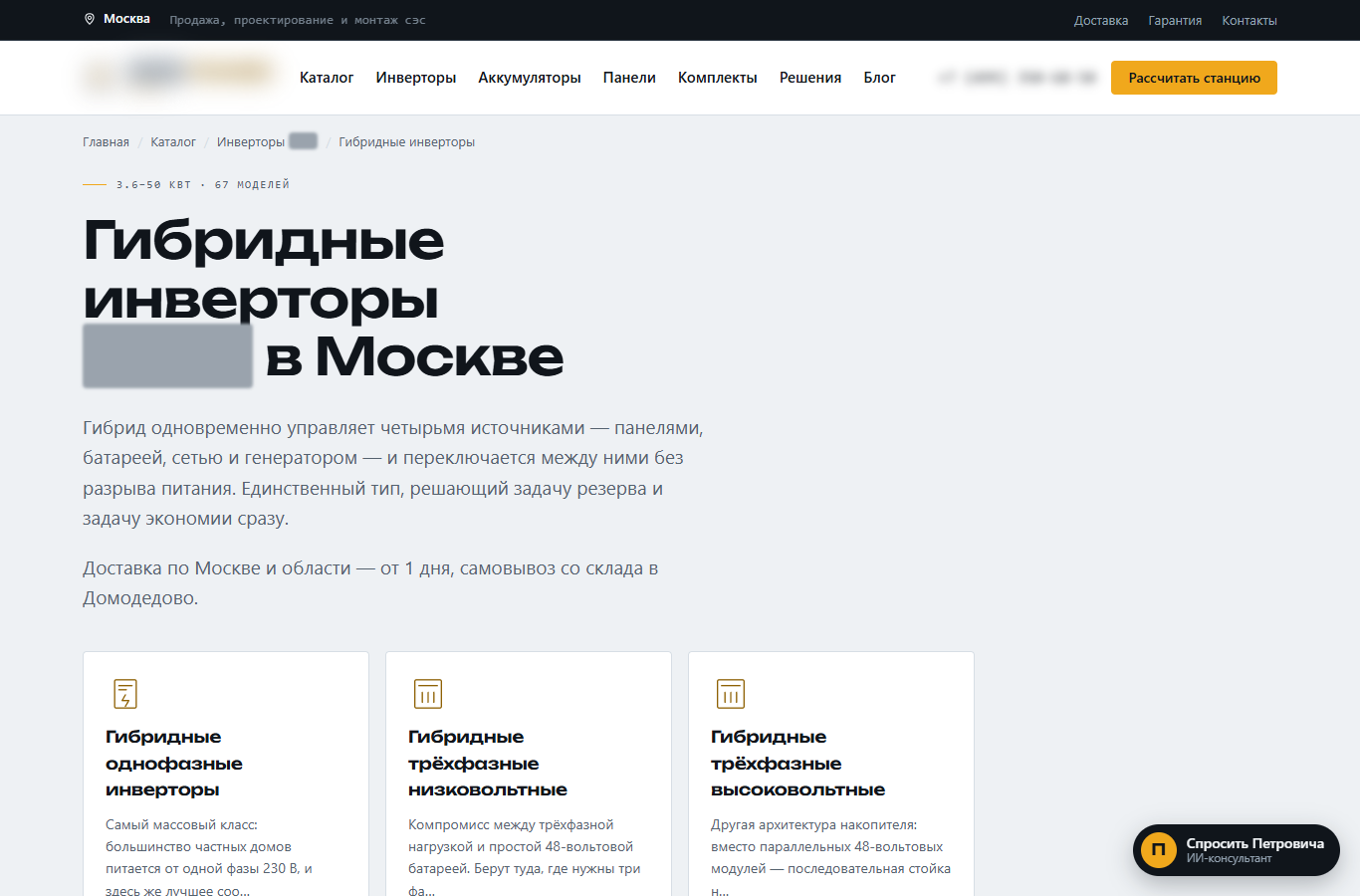The width and height of the screenshot is (1360, 896).
Task: Click the location pin icon near Москва
Action: coord(90,19)
